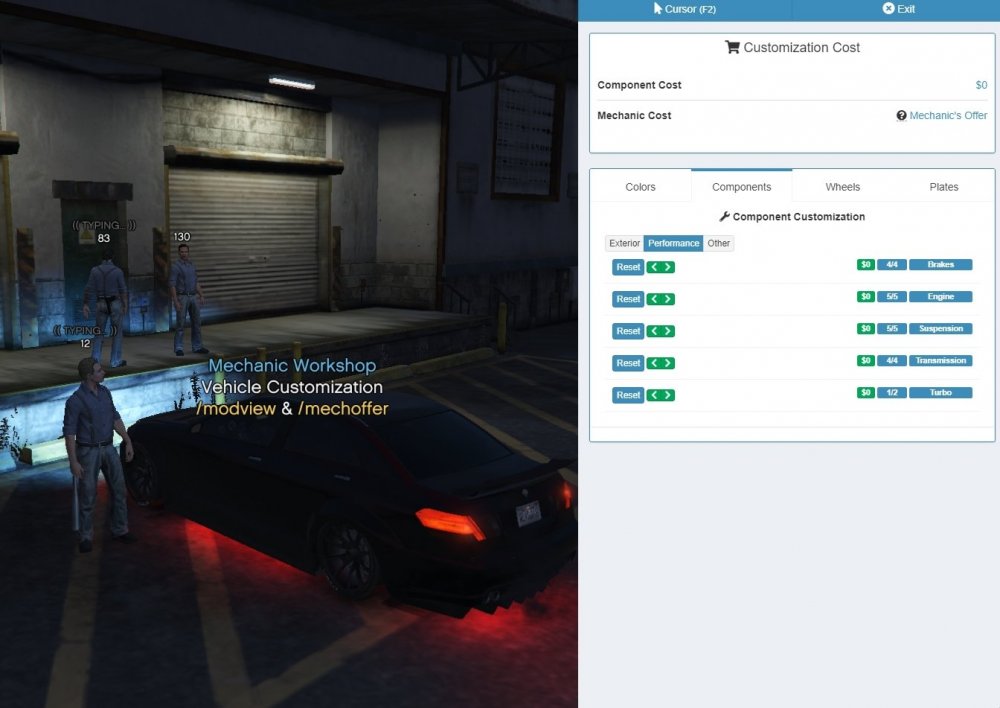The image size is (1000, 708).
Task: Select the Other sub-tab
Action: pos(718,243)
